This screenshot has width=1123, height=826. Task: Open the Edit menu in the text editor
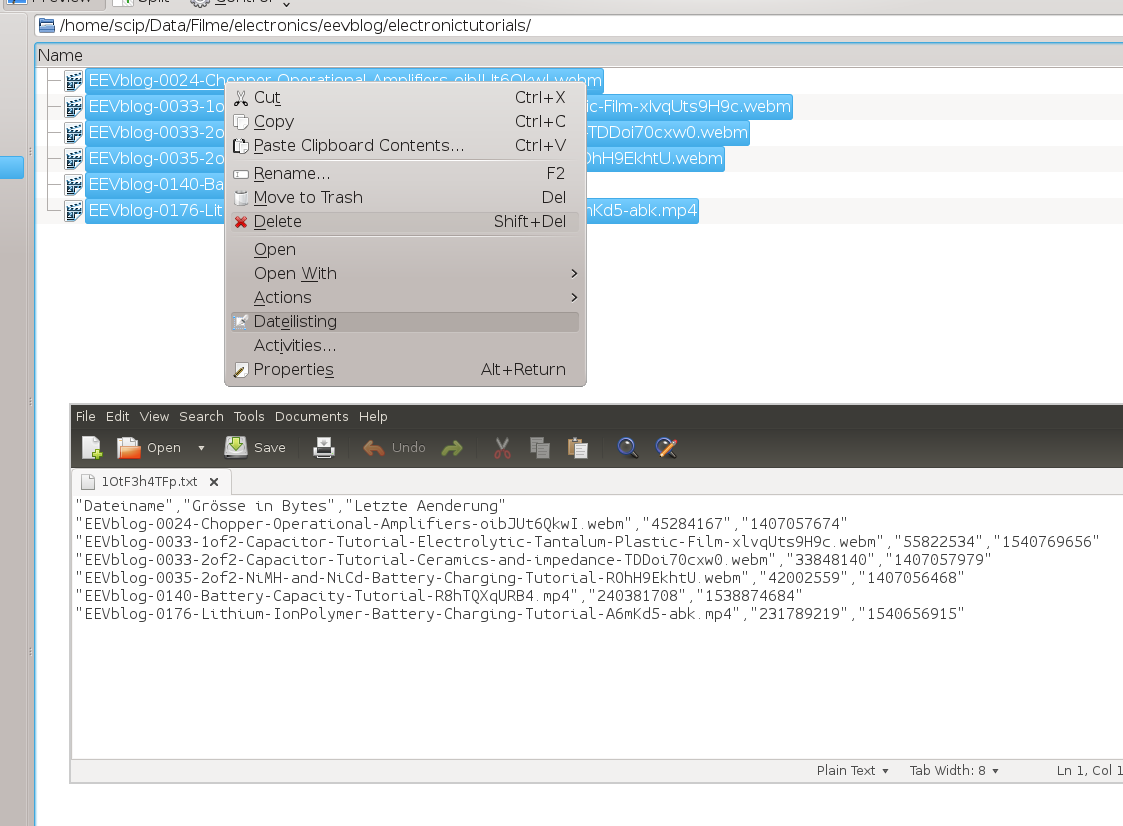(117, 416)
